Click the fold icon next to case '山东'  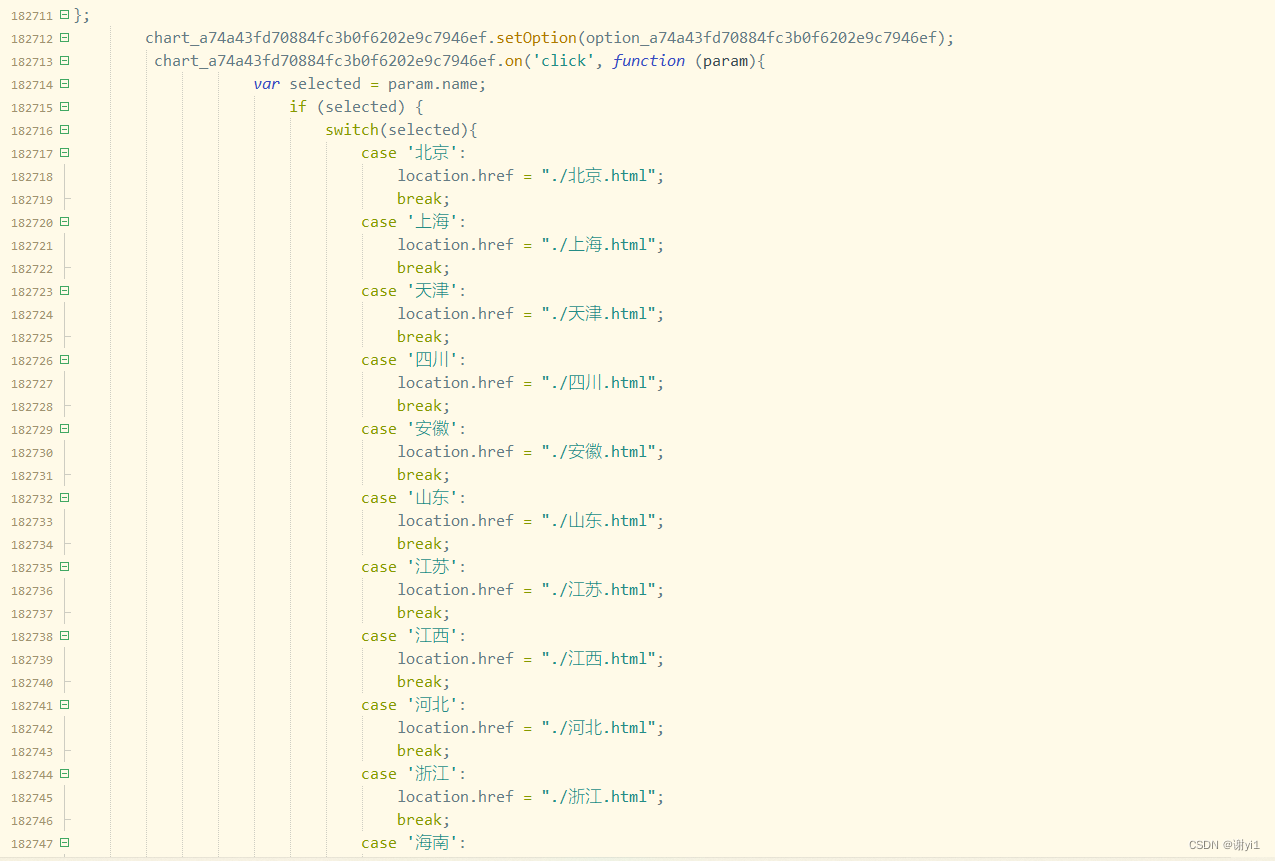pyautogui.click(x=63, y=498)
